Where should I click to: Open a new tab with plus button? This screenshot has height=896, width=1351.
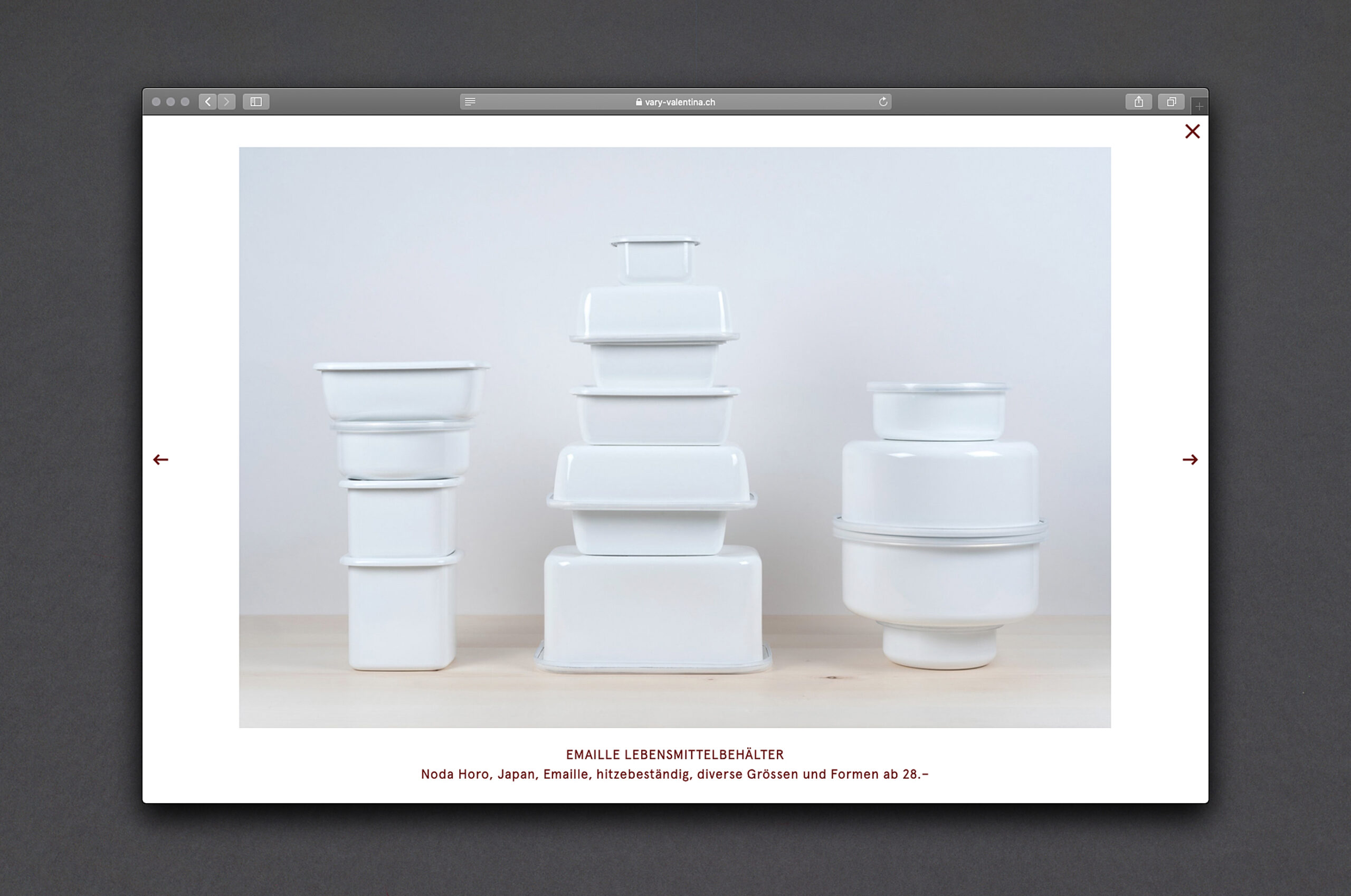[1199, 106]
